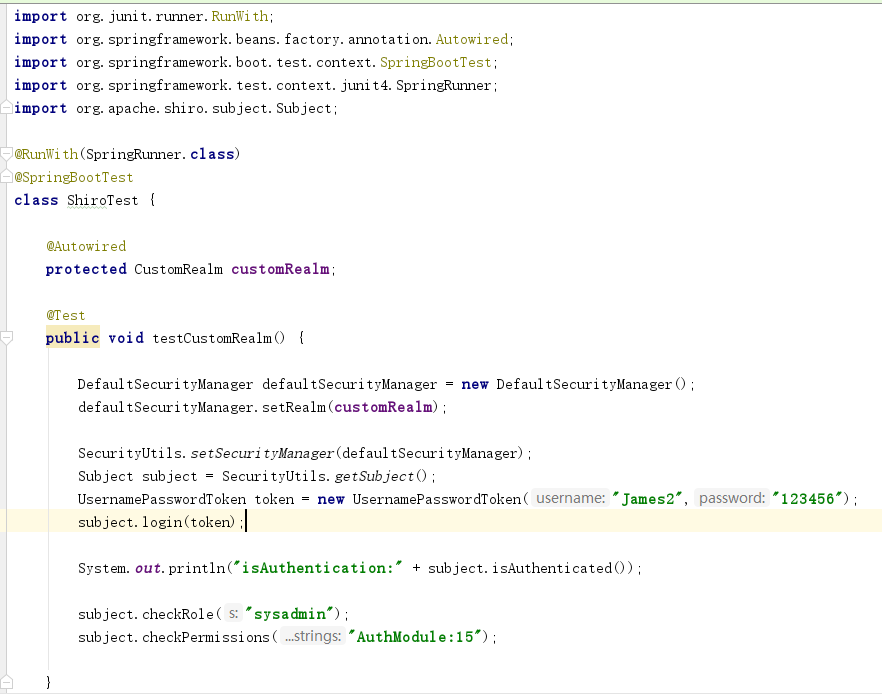Click the testCustomRealm method name

212,338
